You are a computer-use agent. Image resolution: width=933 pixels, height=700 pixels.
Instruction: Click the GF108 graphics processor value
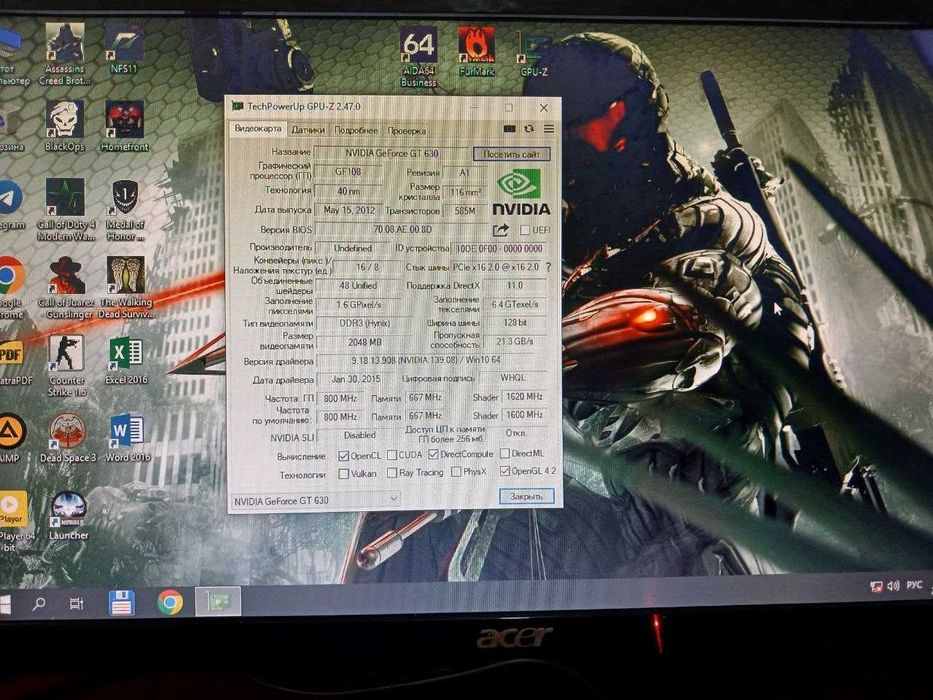(x=348, y=172)
